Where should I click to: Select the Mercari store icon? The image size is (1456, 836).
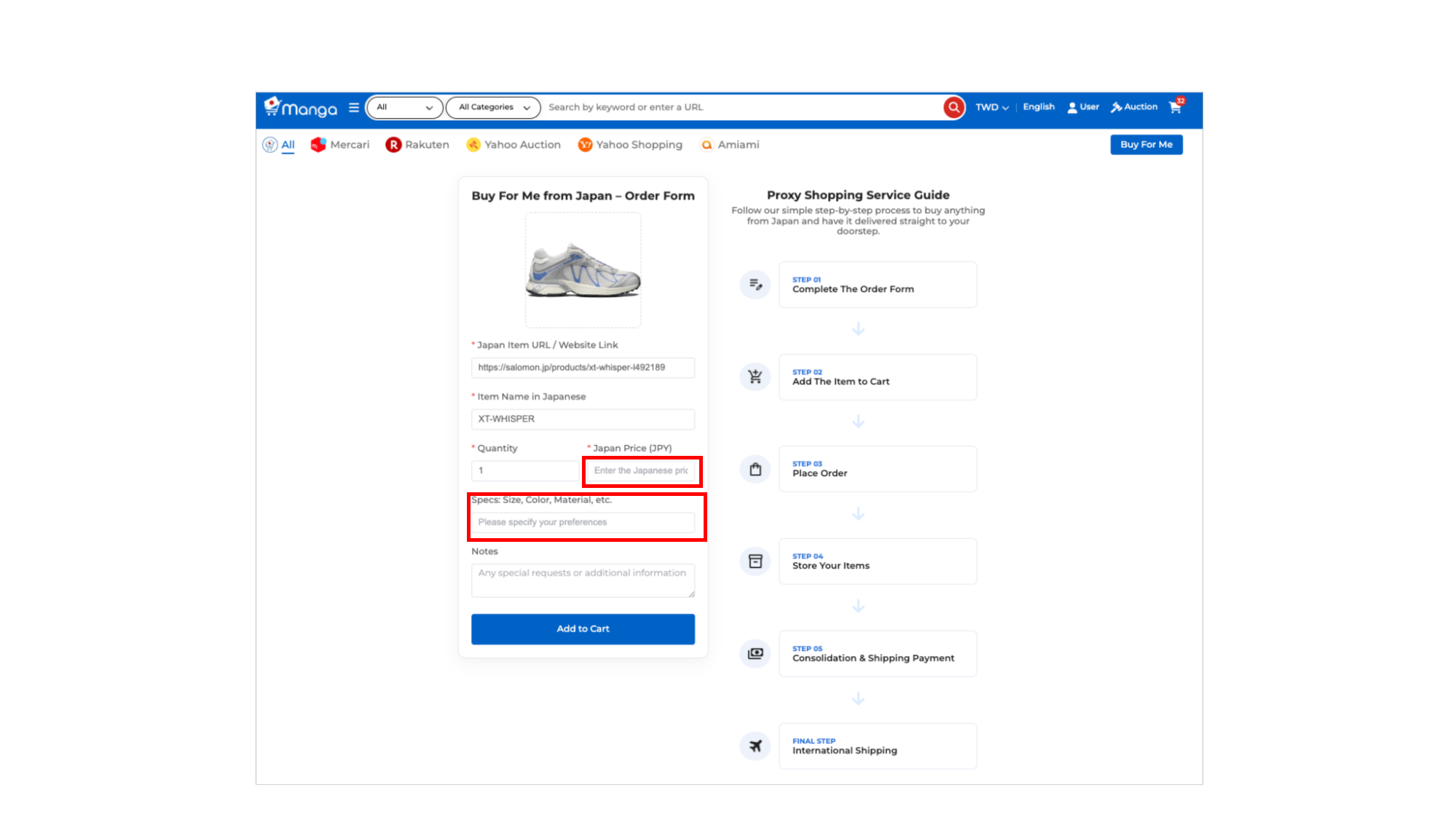pos(318,145)
